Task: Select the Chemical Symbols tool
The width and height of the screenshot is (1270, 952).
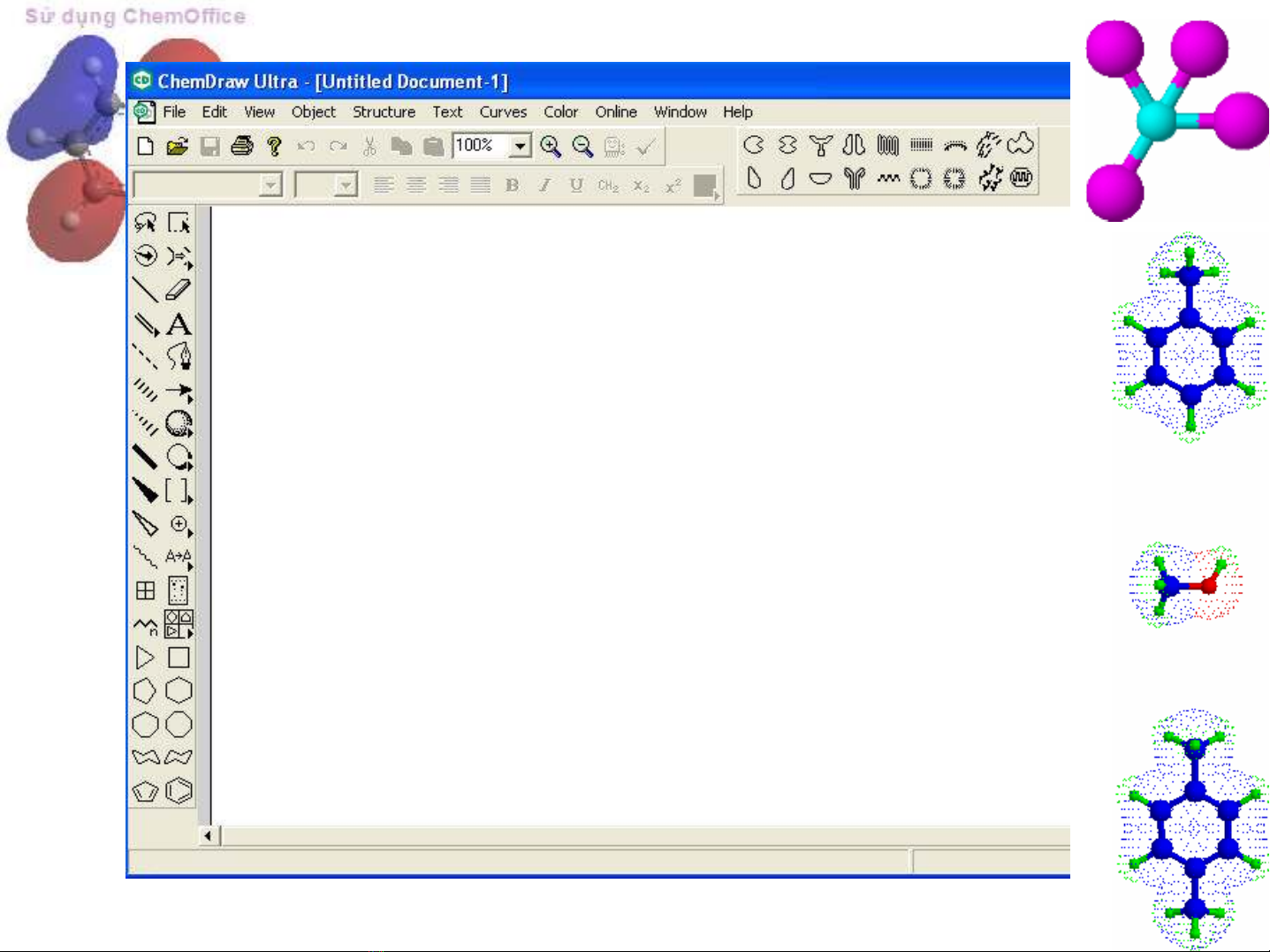Action: [x=179, y=524]
